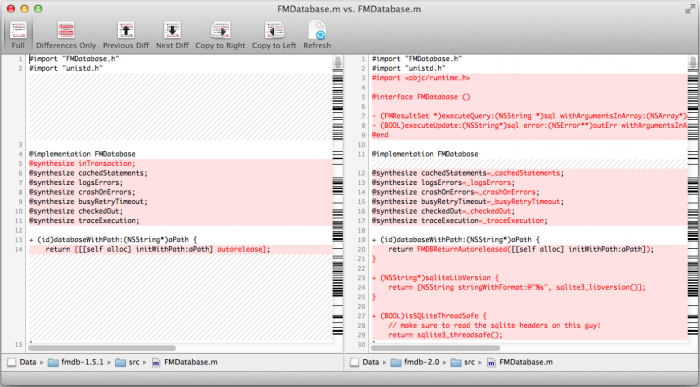The image size is (700, 387).
Task: Click the sqlite3_libversion() return line
Action: (529, 287)
